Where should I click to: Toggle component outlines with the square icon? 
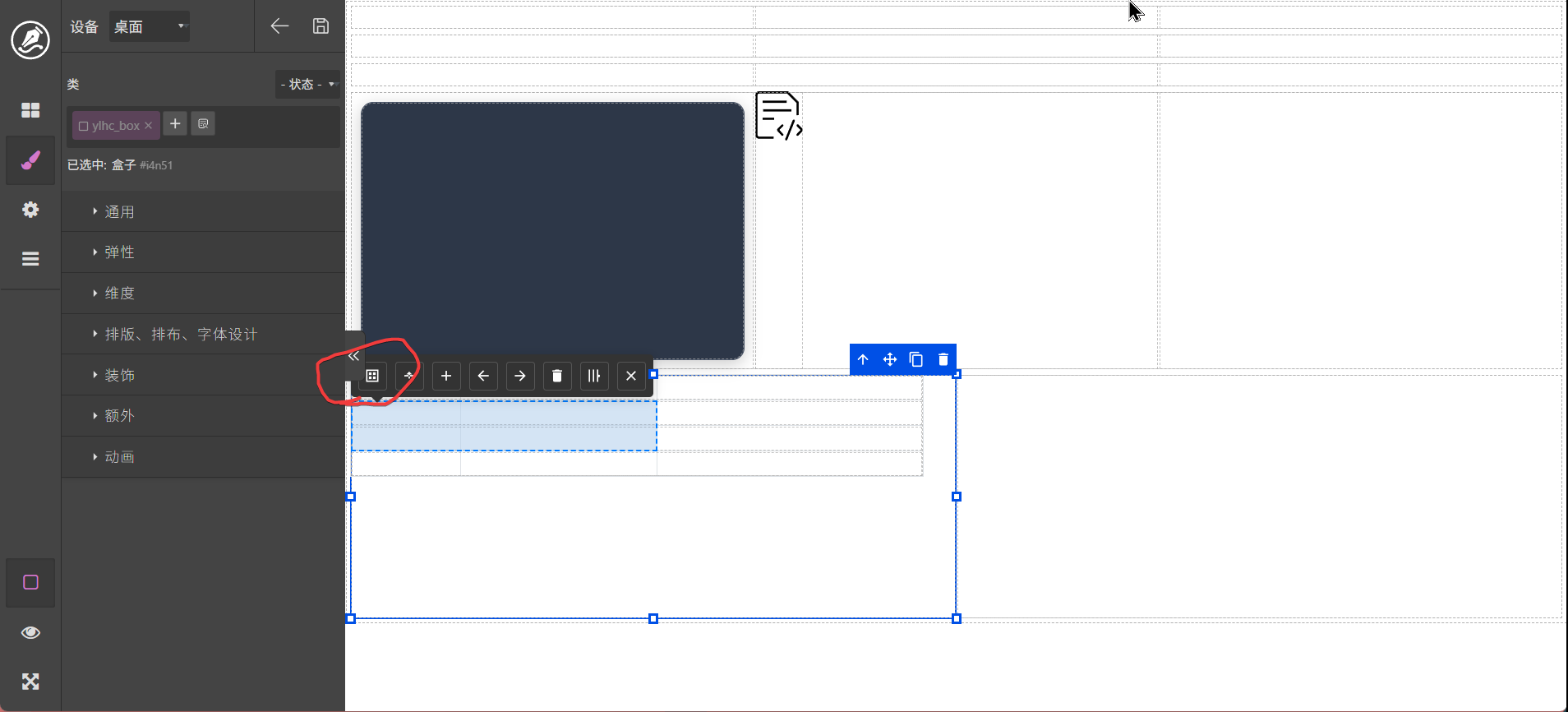(x=30, y=582)
